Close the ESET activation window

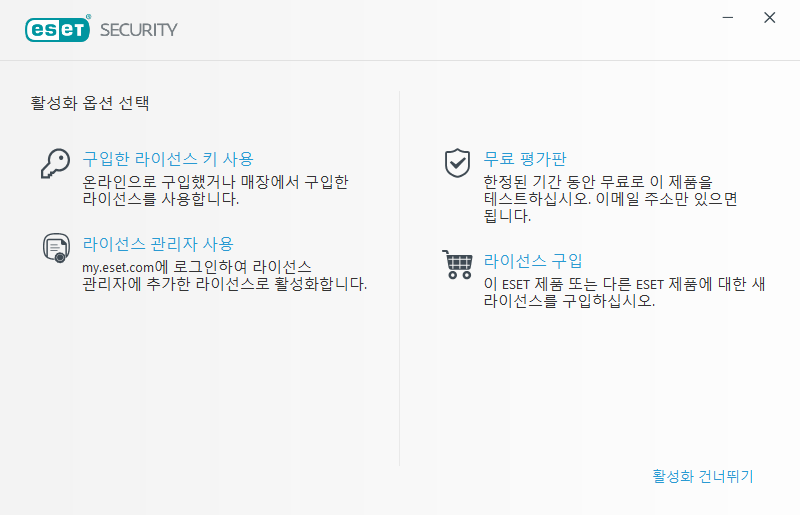(769, 18)
